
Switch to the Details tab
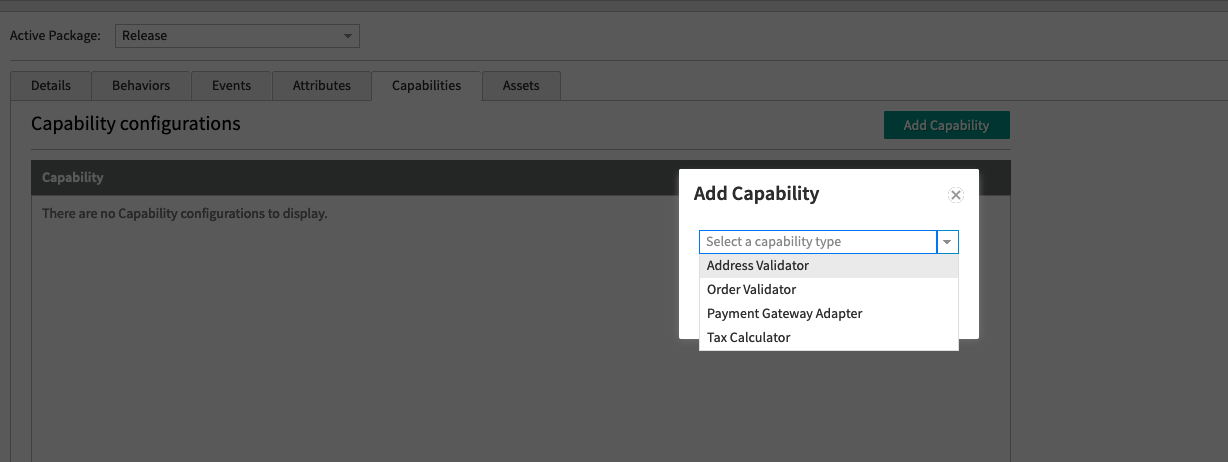pos(51,86)
